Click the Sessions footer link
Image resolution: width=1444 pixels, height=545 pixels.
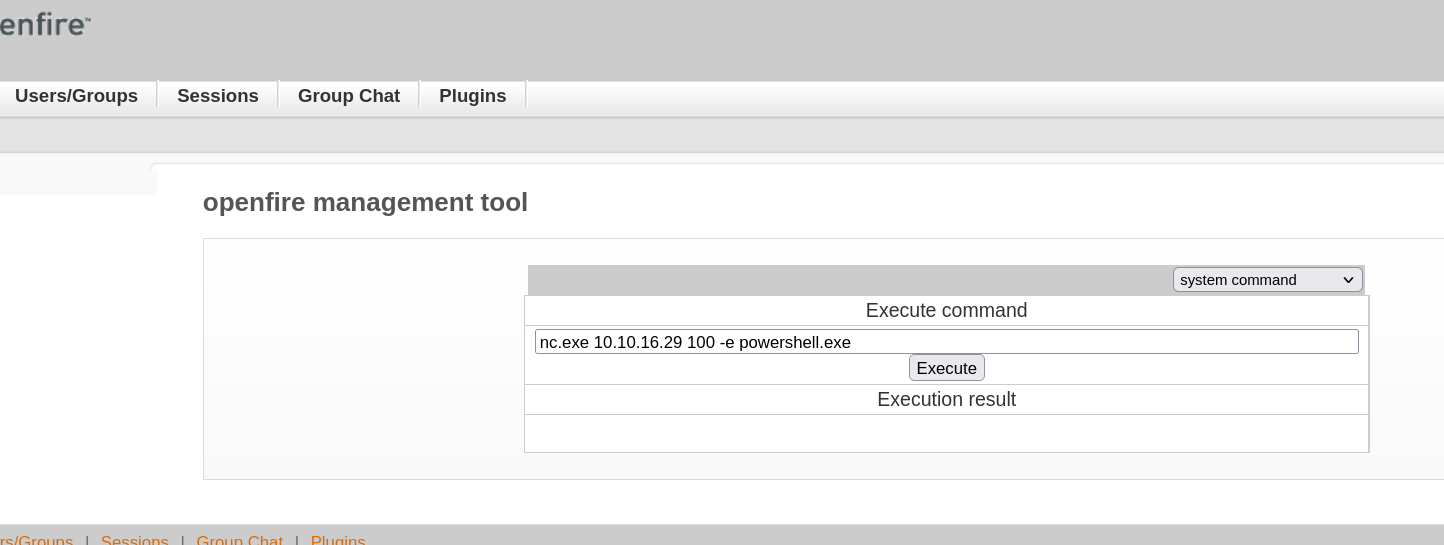point(135,540)
